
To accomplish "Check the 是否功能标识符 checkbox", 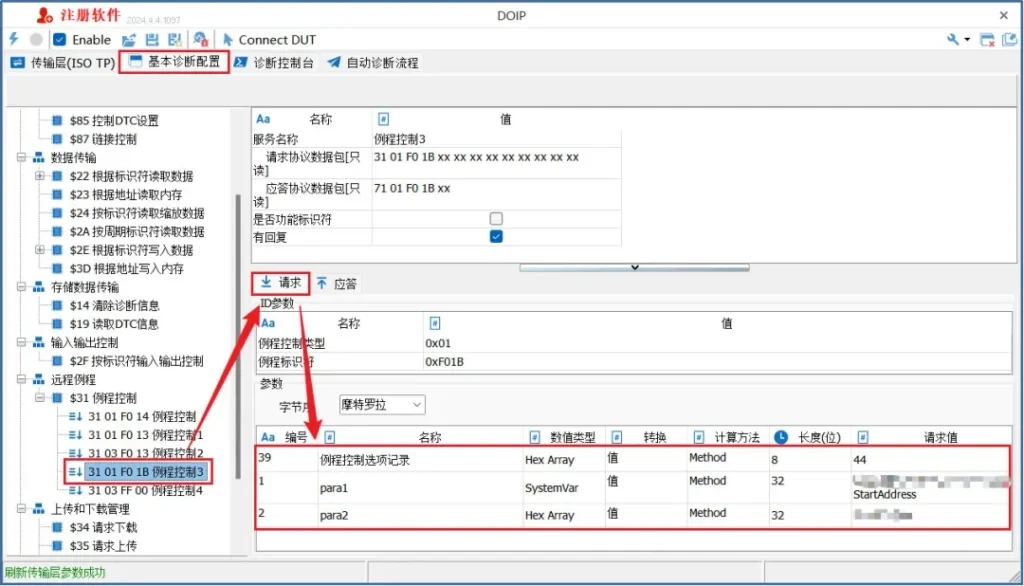I will [496, 218].
